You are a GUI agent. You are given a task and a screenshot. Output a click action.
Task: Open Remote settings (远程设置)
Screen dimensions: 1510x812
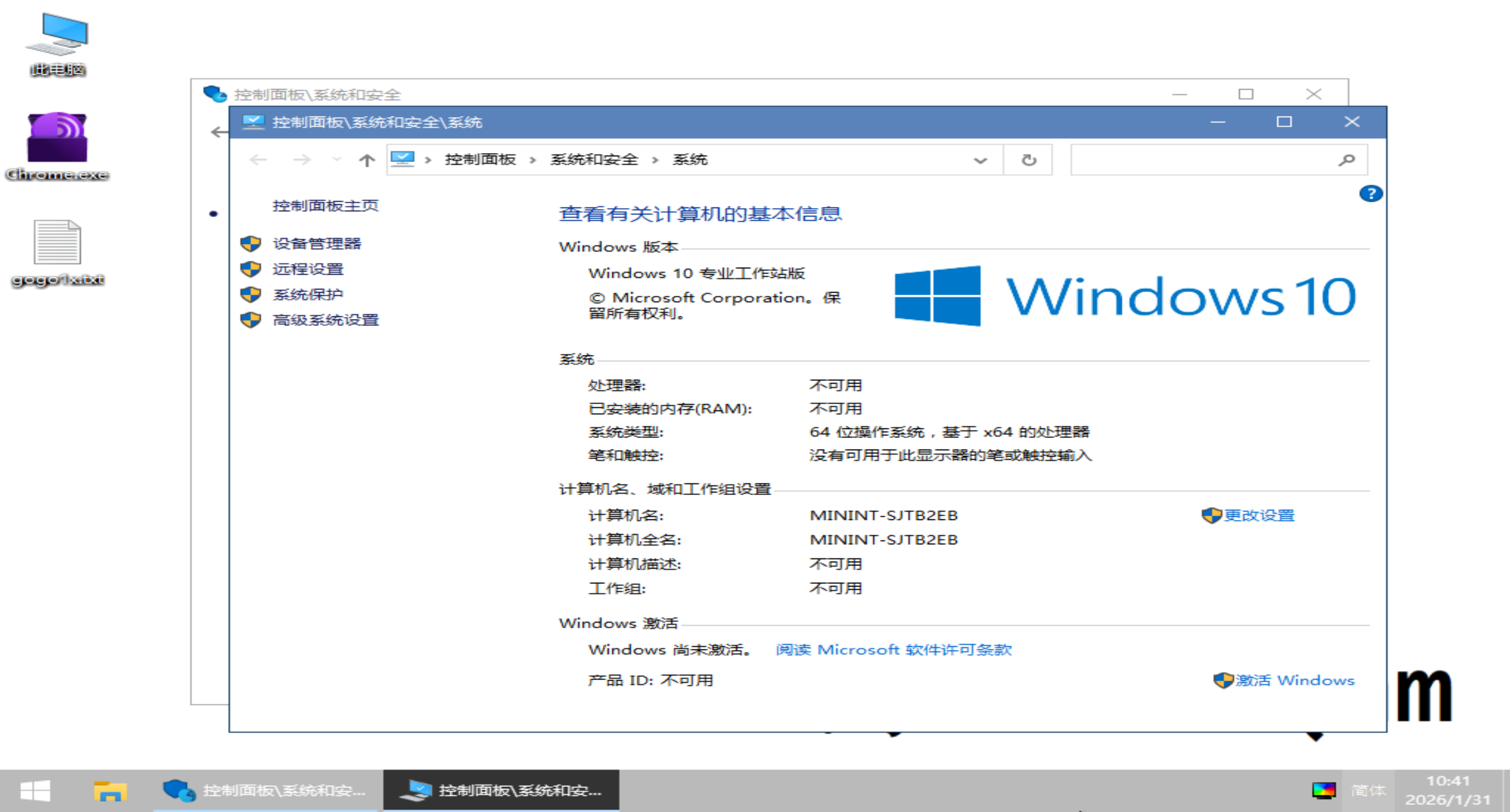307,269
